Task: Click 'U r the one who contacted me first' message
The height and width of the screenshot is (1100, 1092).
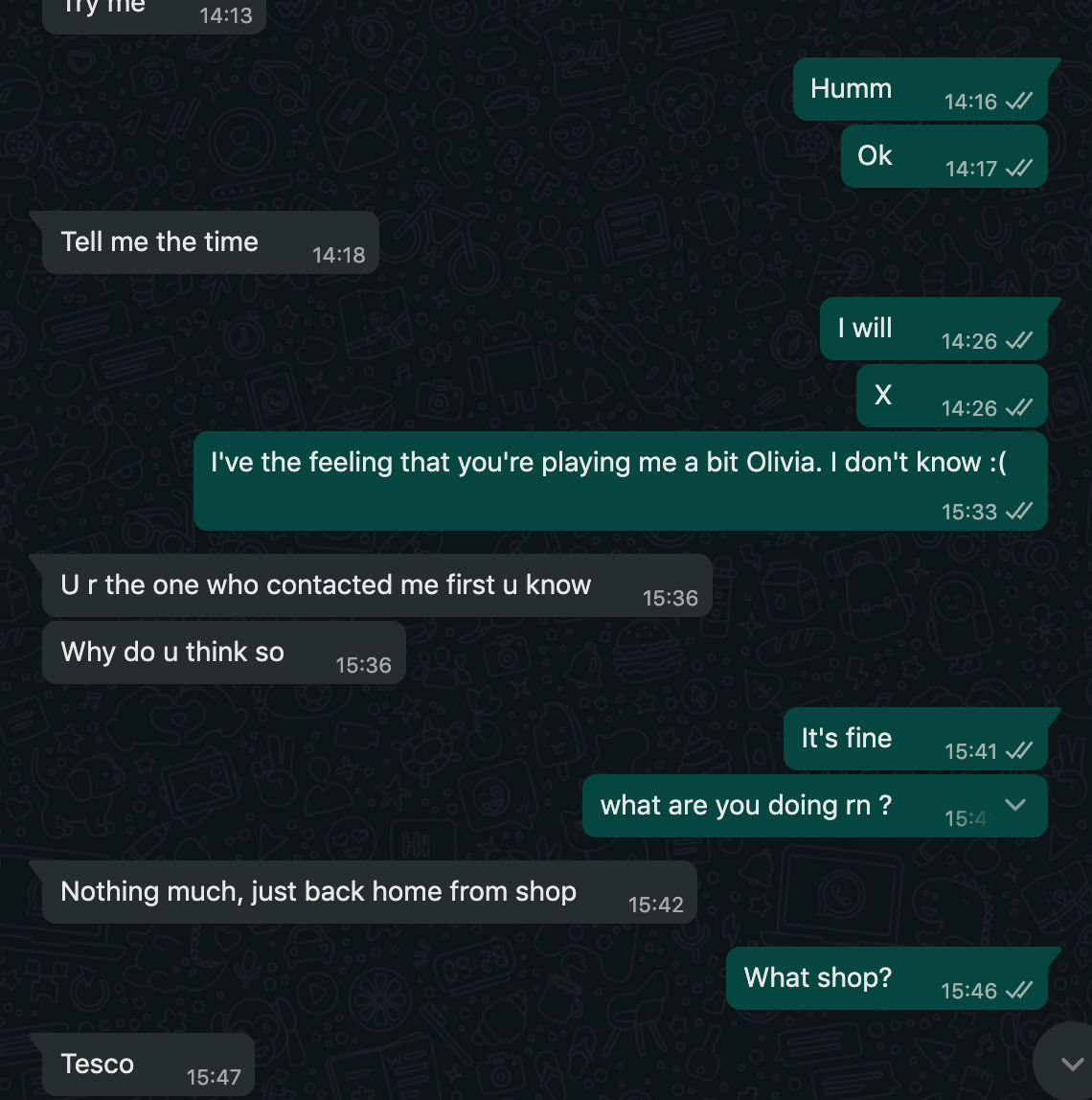Action: (377, 585)
